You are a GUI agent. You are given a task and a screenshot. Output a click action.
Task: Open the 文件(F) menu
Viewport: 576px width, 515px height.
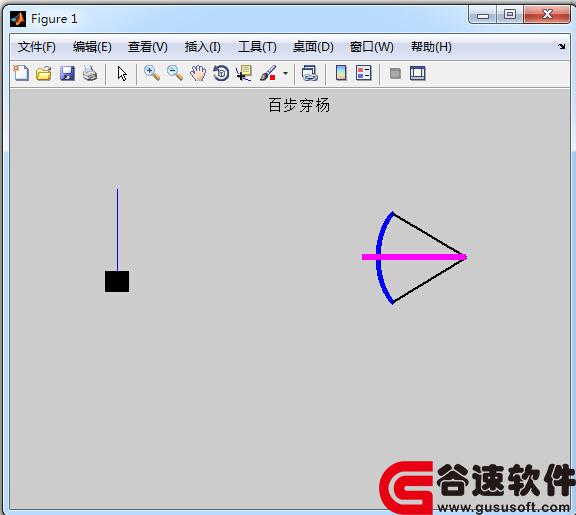point(37,47)
